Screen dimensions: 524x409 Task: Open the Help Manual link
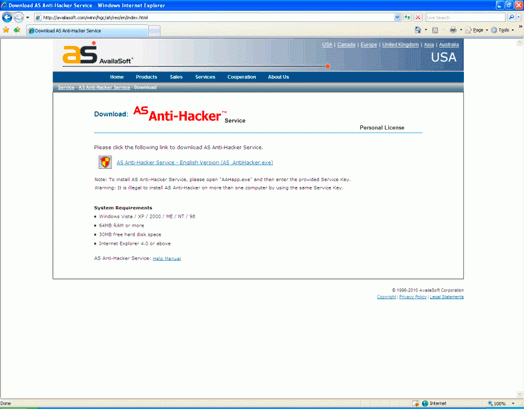click(167, 258)
